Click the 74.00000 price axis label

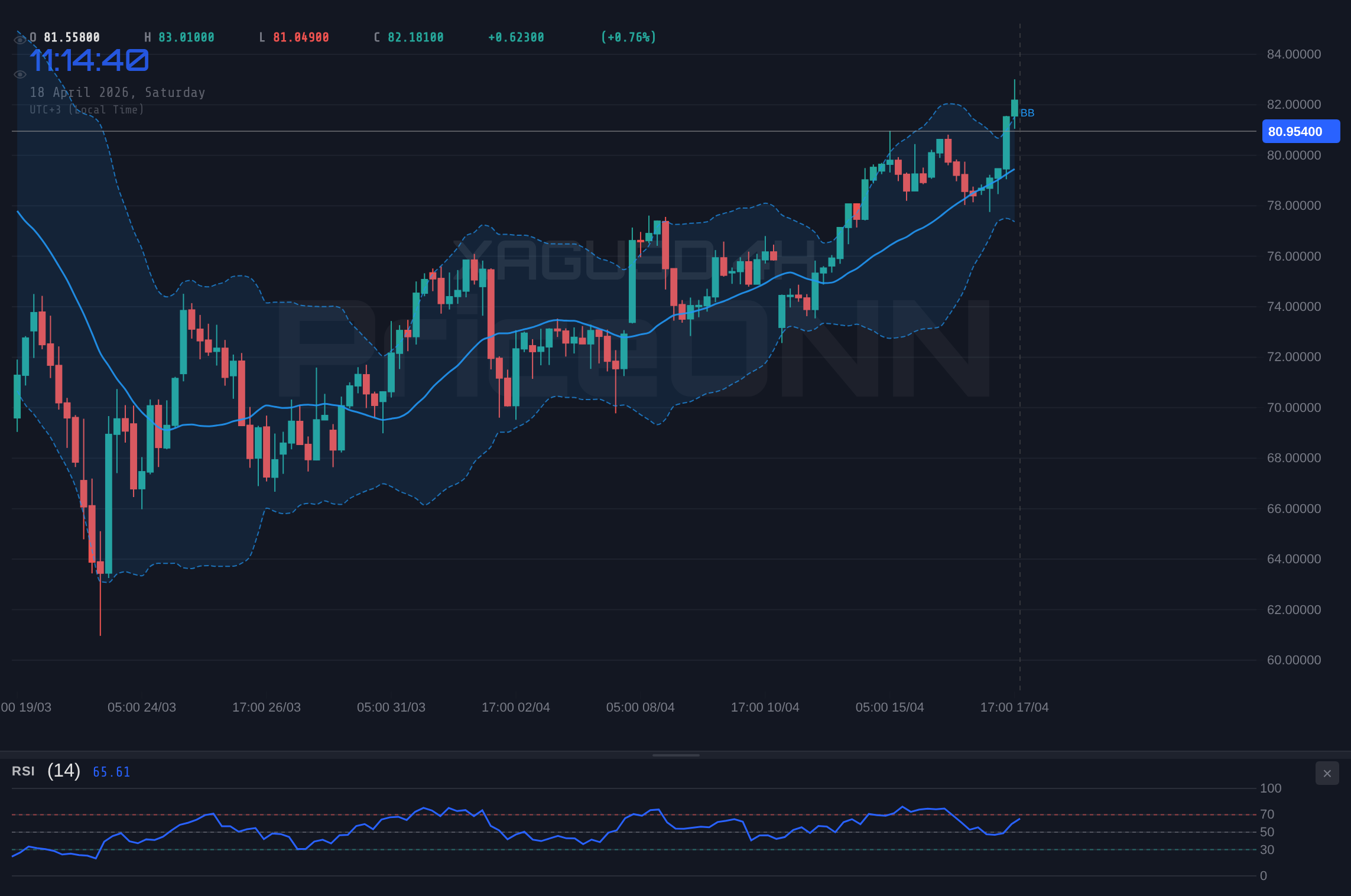coord(1294,307)
